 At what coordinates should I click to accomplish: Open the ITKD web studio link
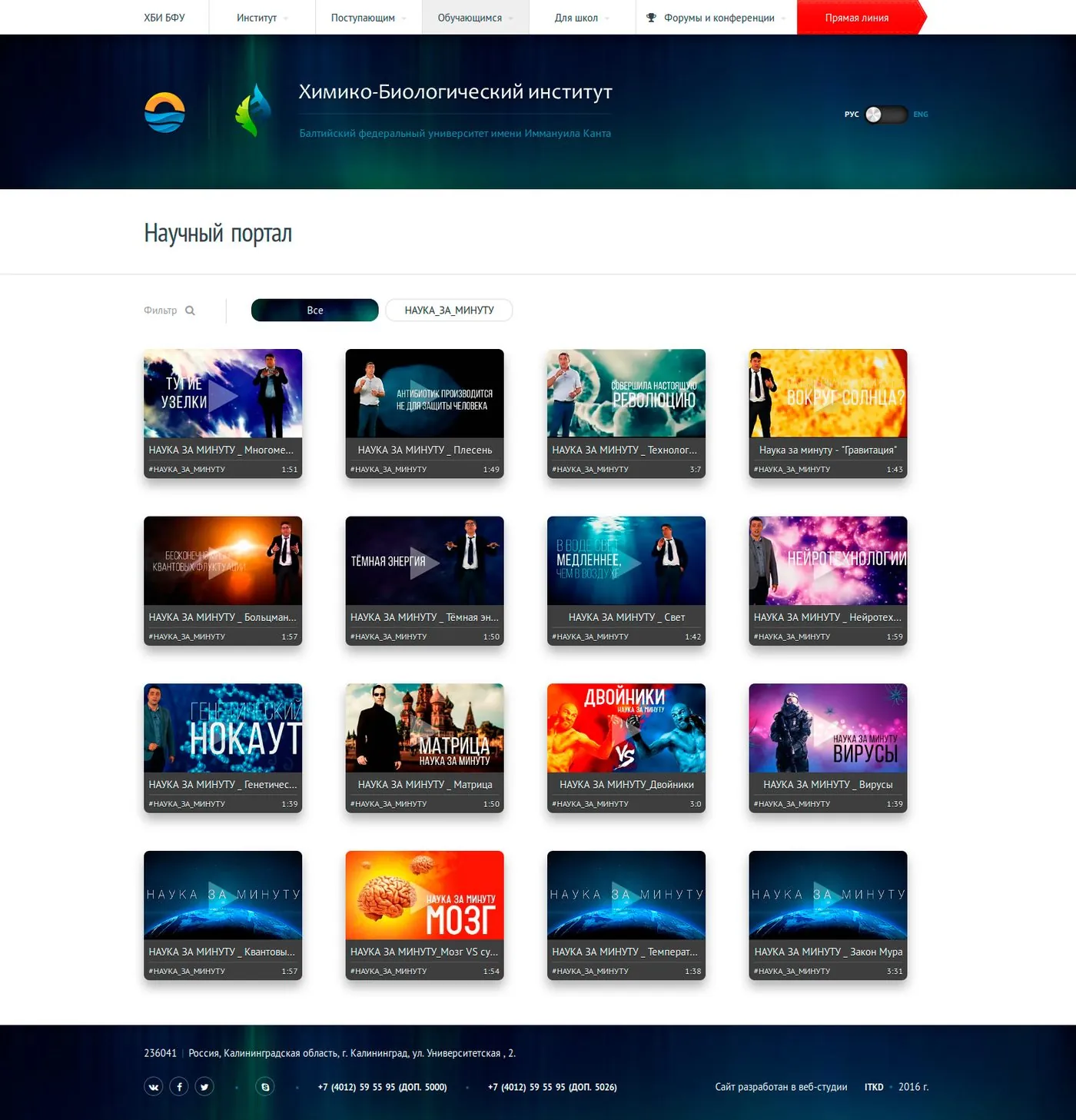pyautogui.click(x=874, y=1087)
